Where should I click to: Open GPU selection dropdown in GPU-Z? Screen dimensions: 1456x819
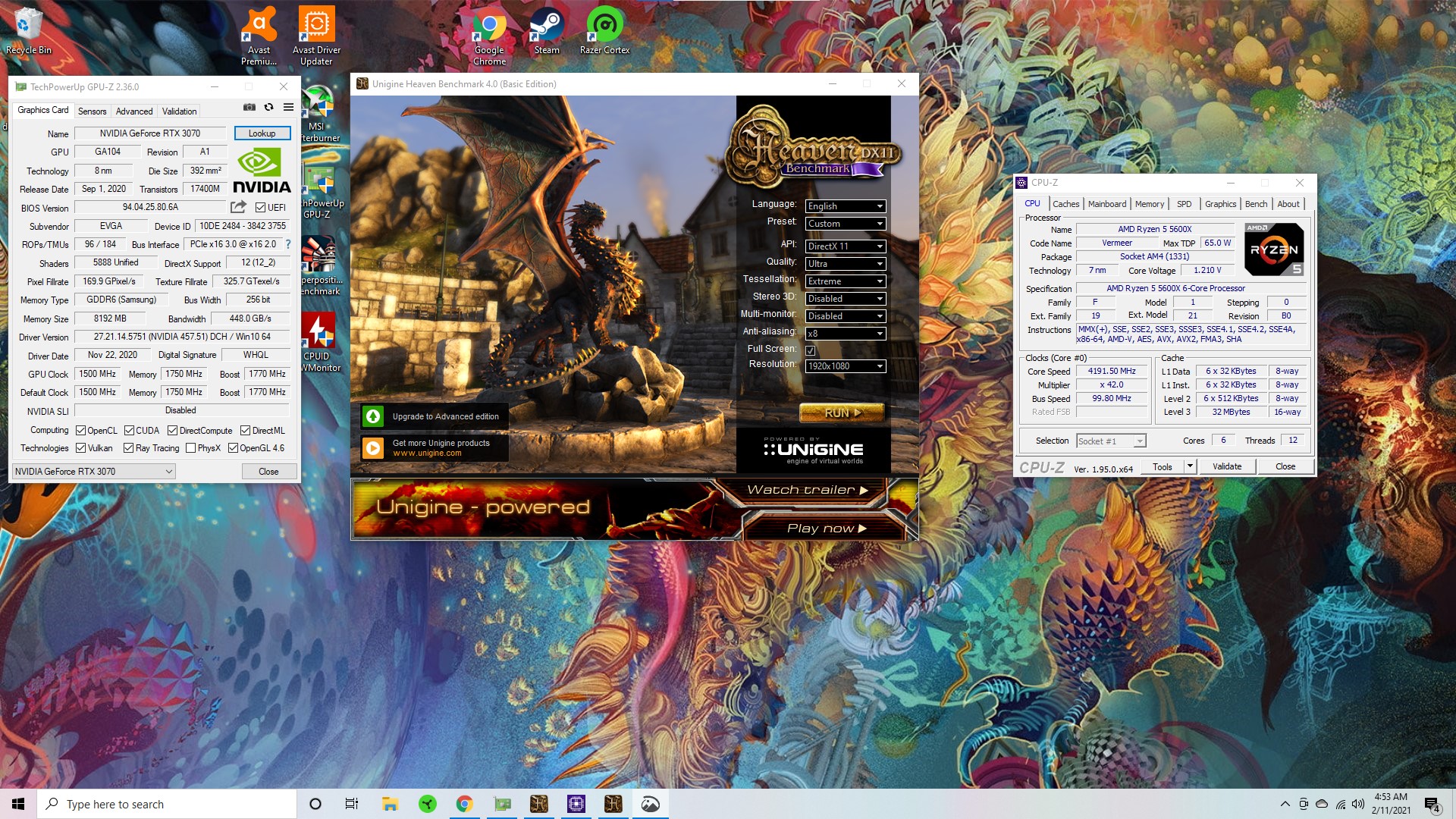click(x=94, y=471)
